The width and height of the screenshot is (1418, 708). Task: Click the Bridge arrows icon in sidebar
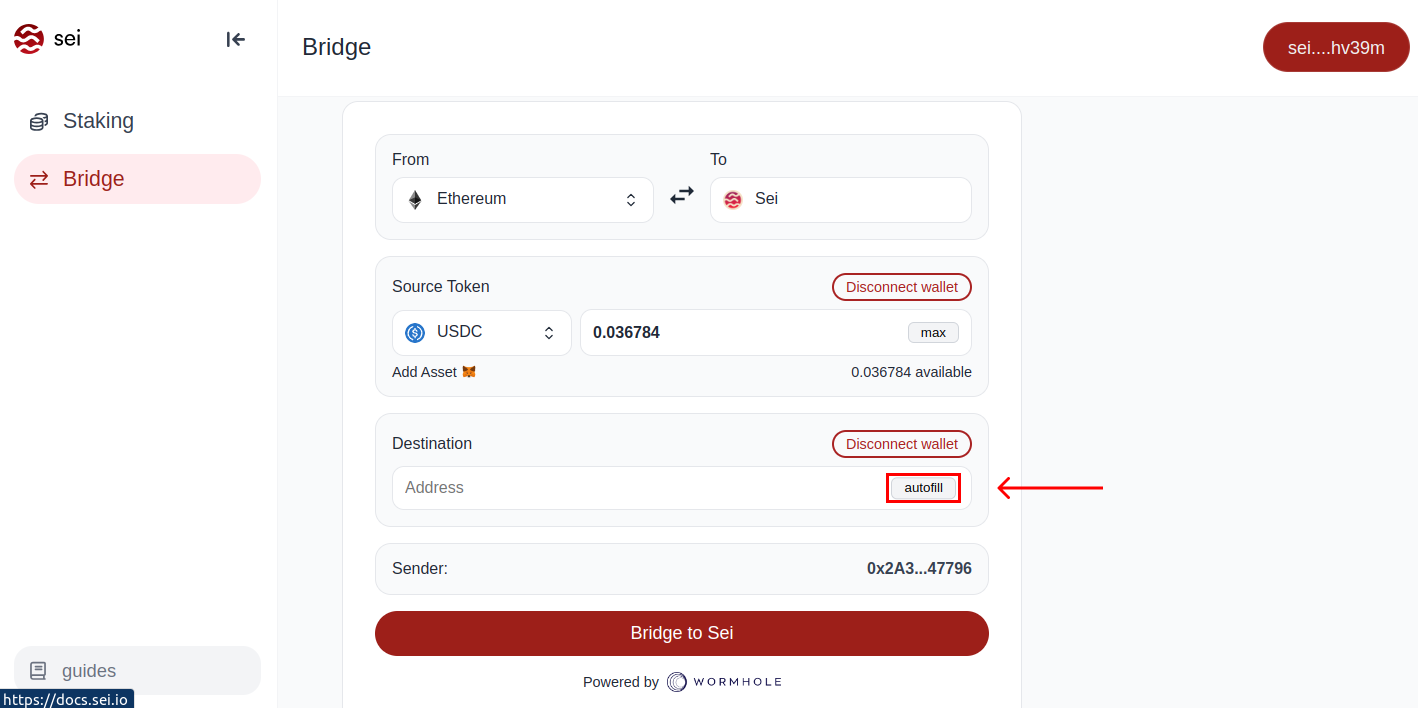point(39,180)
